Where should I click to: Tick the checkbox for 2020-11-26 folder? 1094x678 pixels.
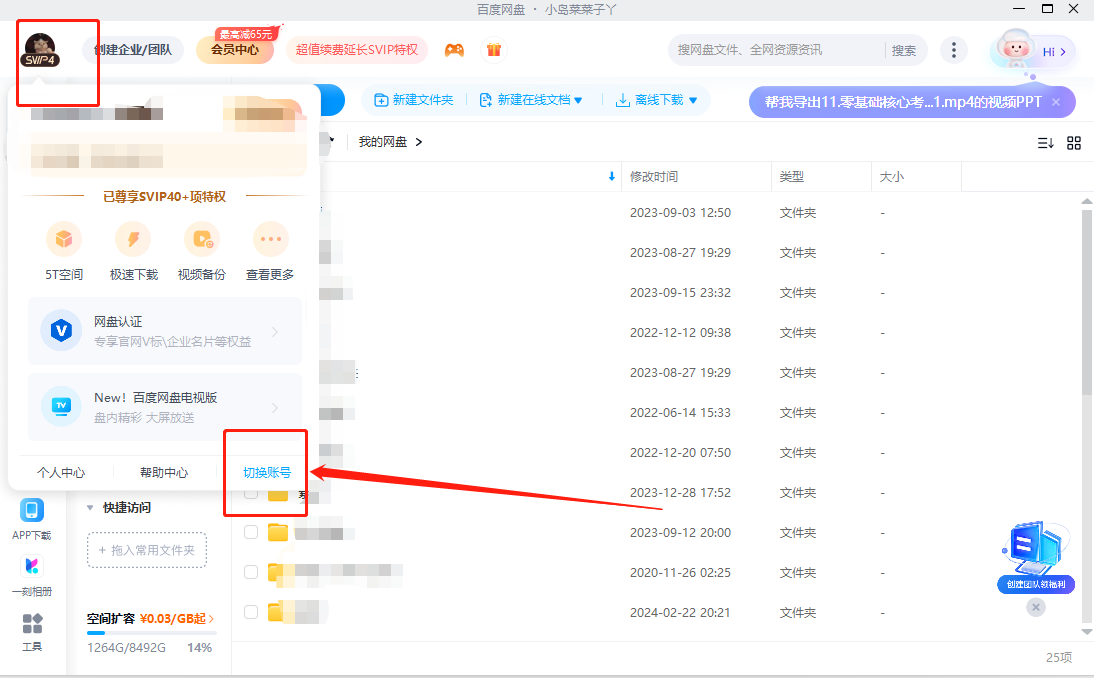click(251, 572)
